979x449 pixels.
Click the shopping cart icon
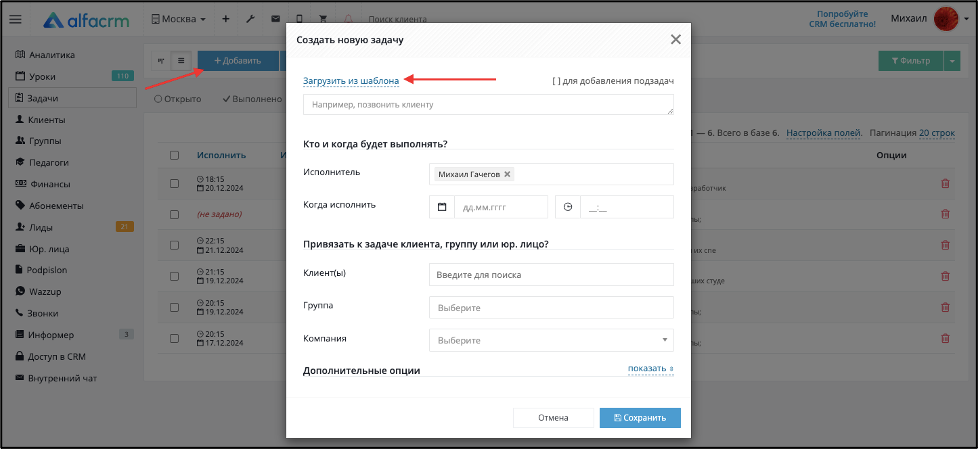[x=323, y=19]
